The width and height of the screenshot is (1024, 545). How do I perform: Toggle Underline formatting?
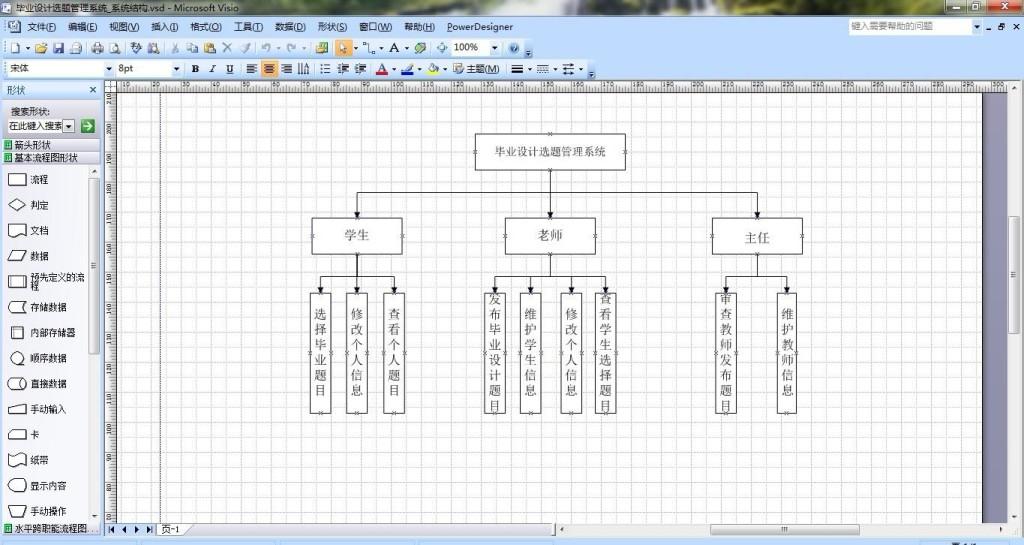pyautogui.click(x=229, y=69)
